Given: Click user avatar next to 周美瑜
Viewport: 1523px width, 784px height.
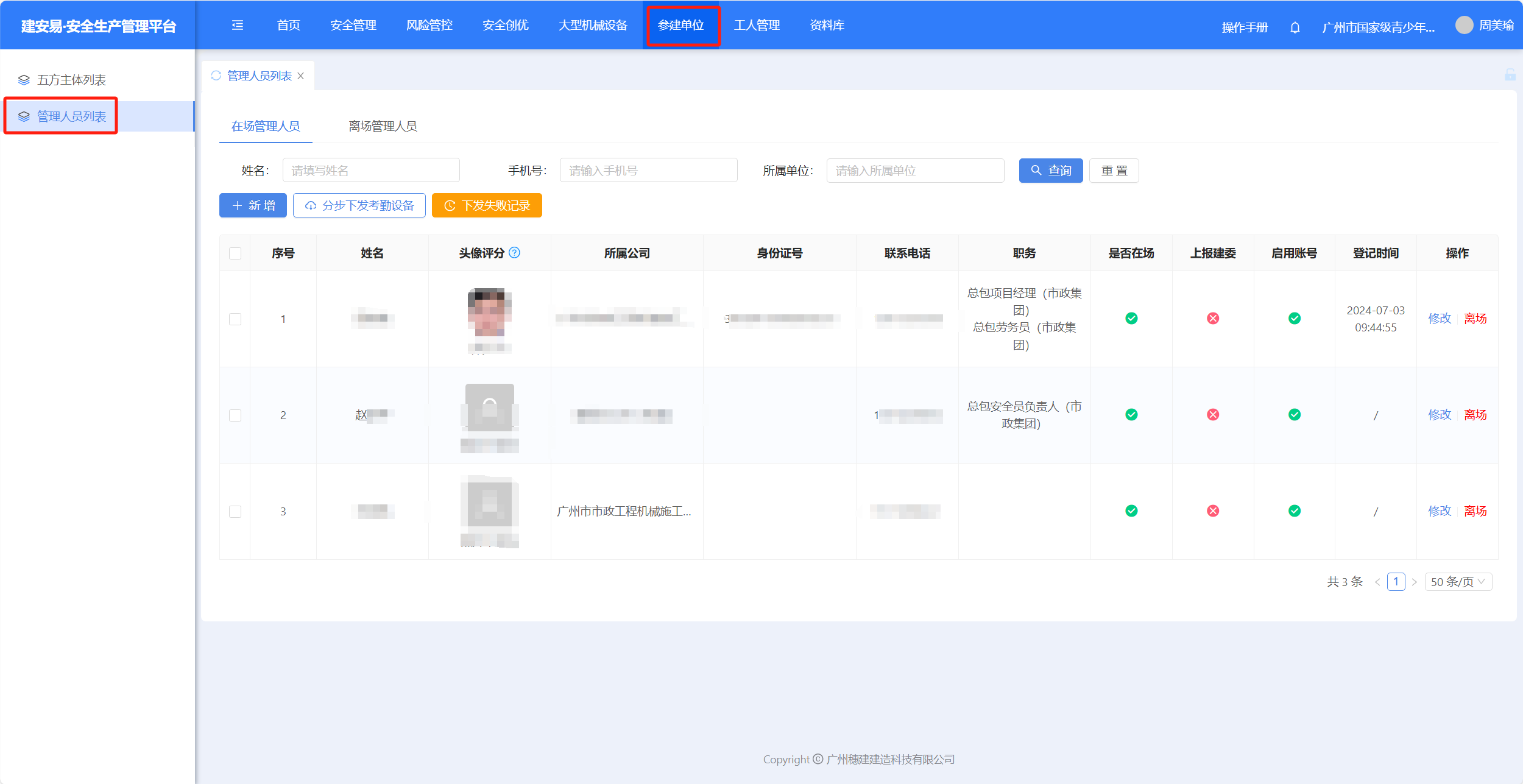Looking at the screenshot, I should click(1464, 25).
